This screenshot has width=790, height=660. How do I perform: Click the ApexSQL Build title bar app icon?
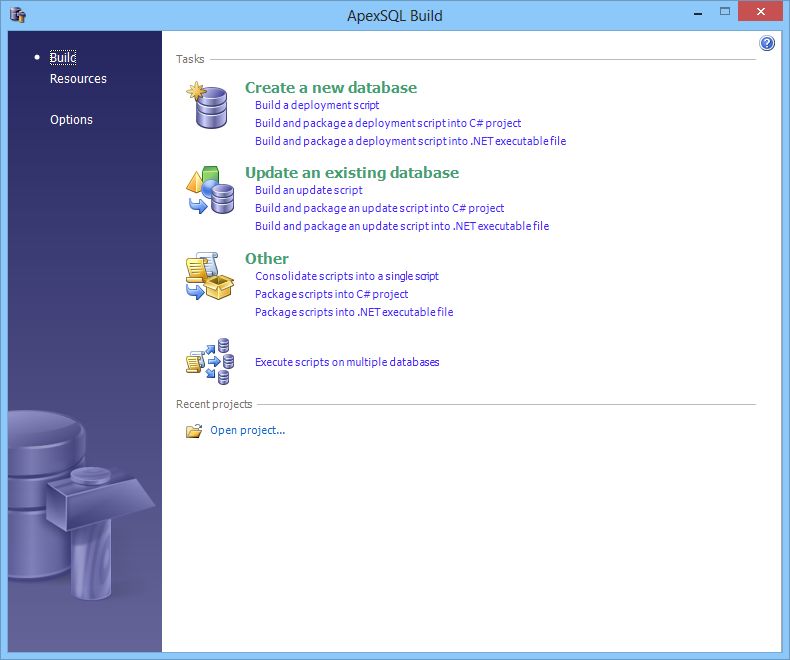(x=18, y=15)
